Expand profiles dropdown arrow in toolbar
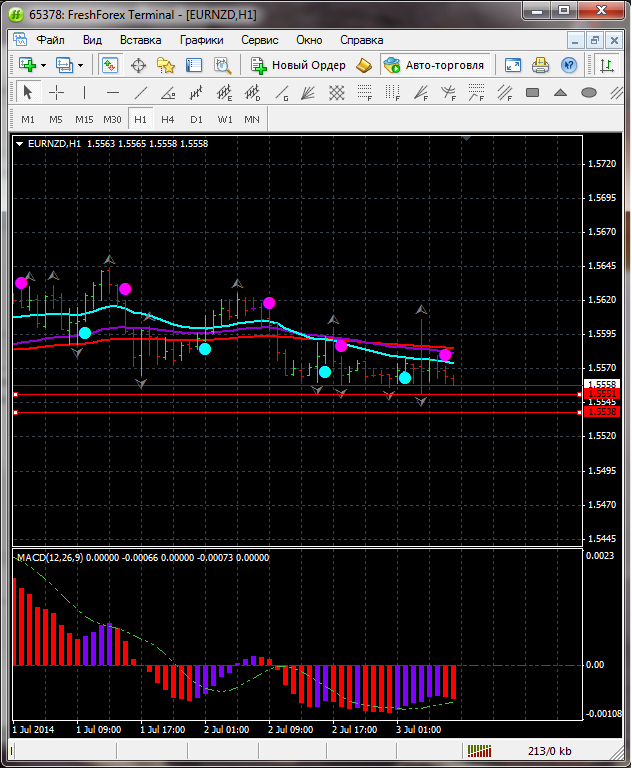632x768 pixels. (81, 65)
